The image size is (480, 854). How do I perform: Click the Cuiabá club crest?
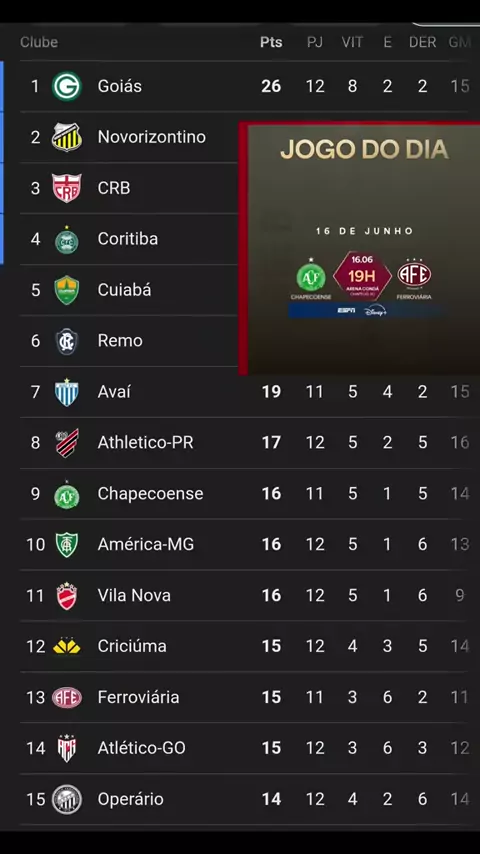coord(66,290)
